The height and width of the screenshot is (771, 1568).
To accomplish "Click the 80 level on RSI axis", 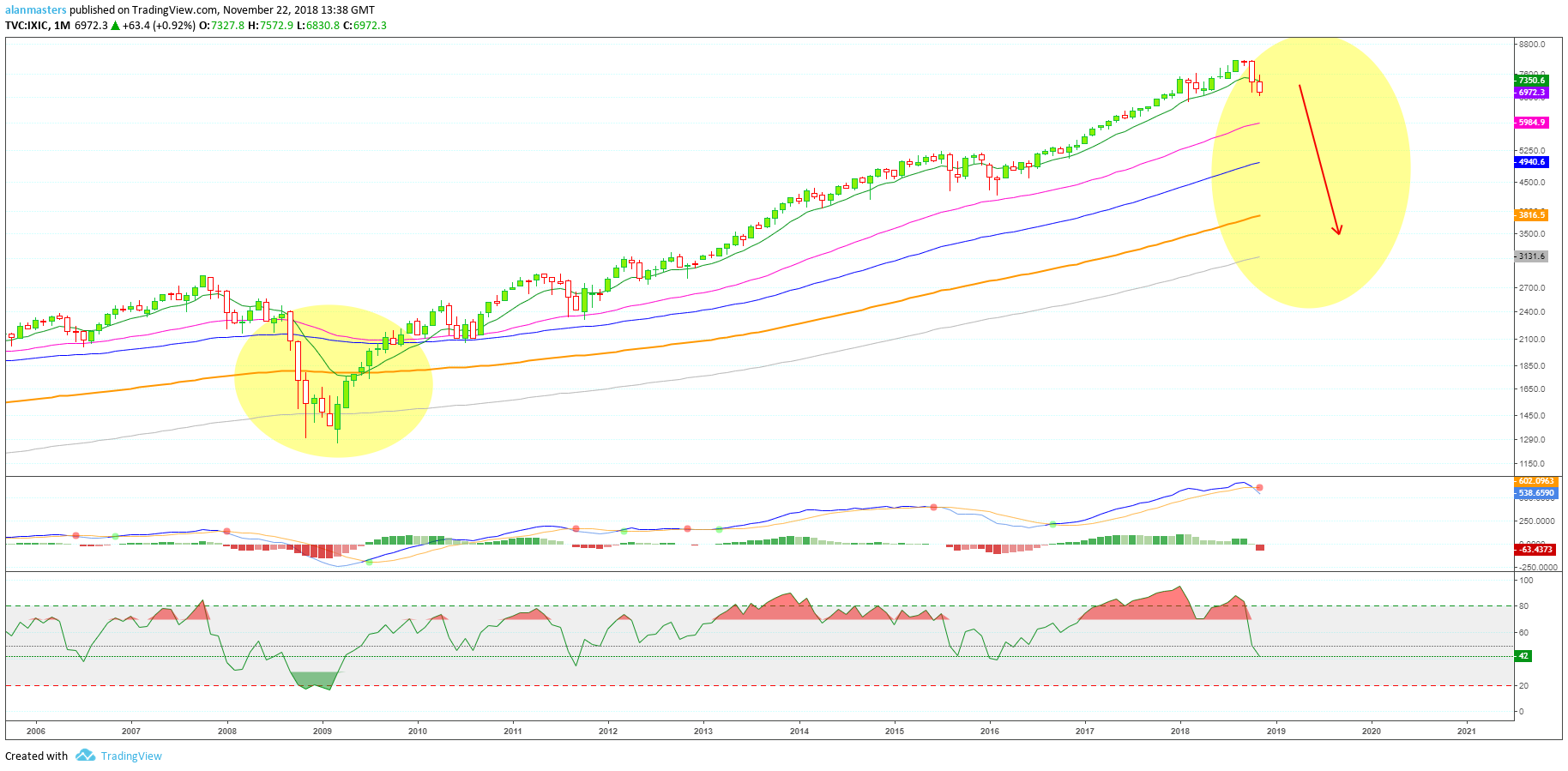I will click(1524, 606).
